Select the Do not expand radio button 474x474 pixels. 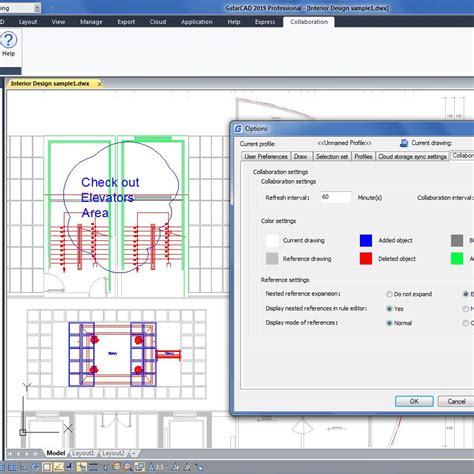(389, 294)
